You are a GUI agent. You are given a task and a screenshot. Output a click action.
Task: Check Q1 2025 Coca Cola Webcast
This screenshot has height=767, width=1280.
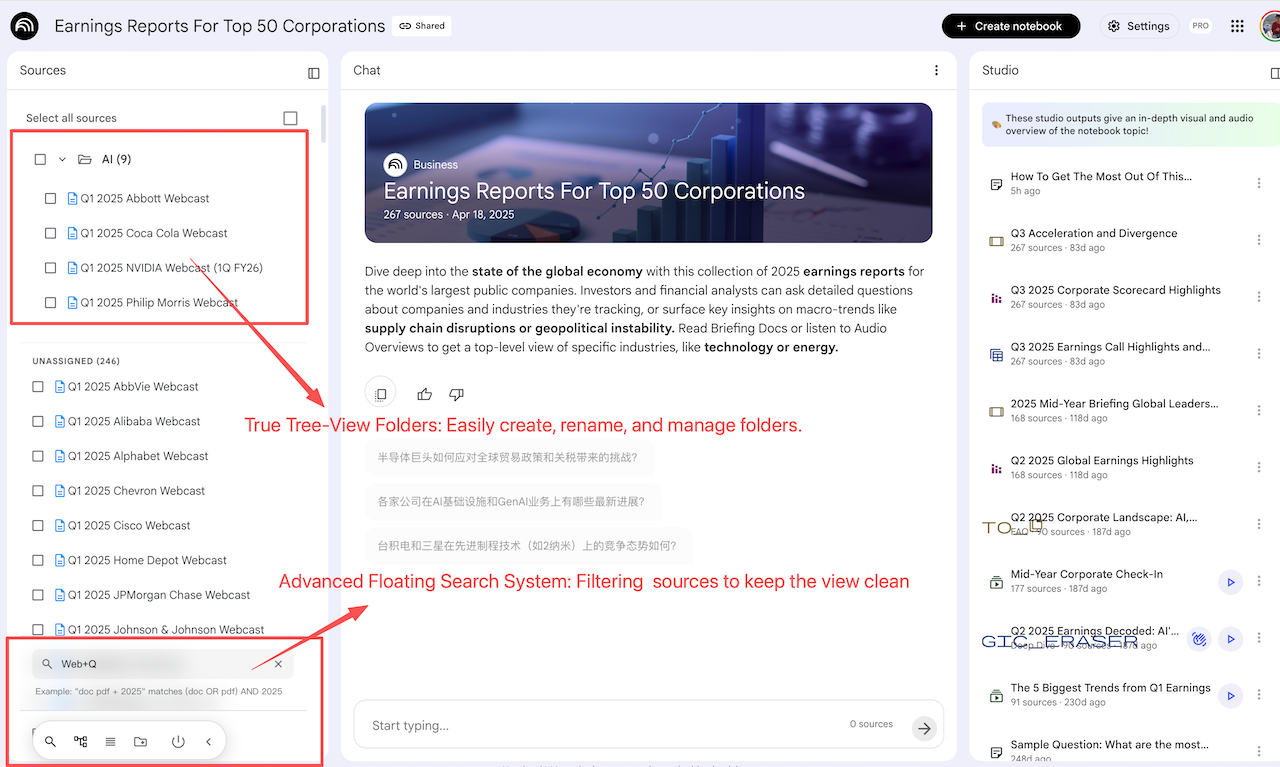[x=50, y=233]
